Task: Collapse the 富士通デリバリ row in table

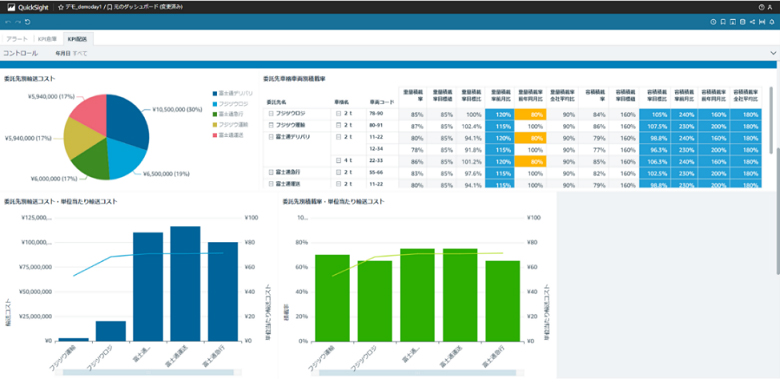Action: coord(271,136)
